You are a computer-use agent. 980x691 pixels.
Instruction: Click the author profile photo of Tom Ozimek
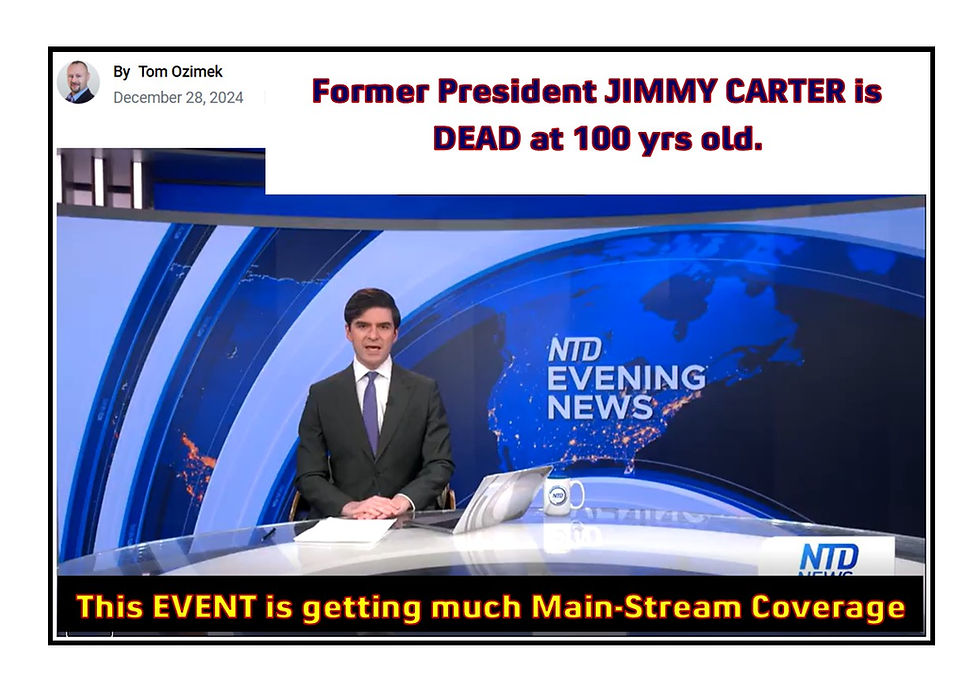click(x=78, y=82)
